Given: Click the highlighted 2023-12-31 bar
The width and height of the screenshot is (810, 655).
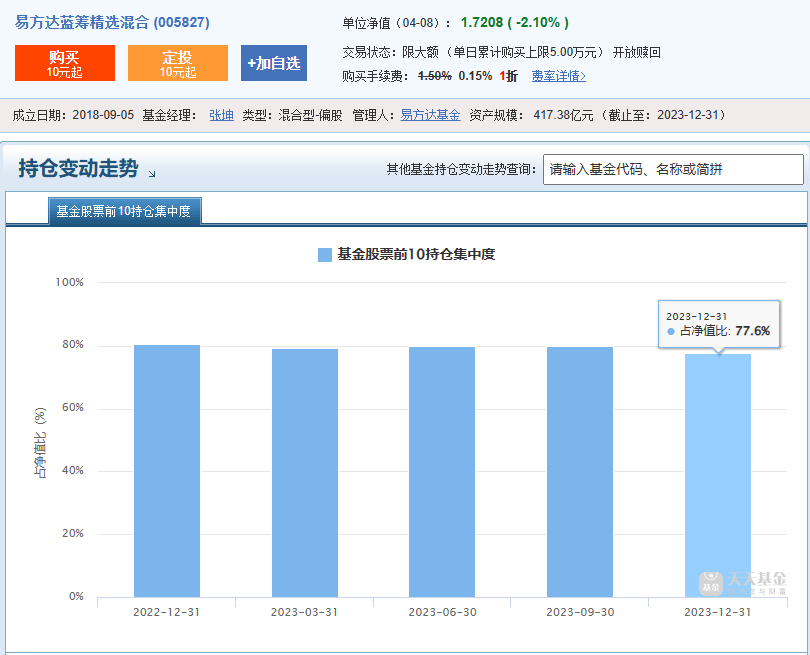Looking at the screenshot, I should coord(718,475).
